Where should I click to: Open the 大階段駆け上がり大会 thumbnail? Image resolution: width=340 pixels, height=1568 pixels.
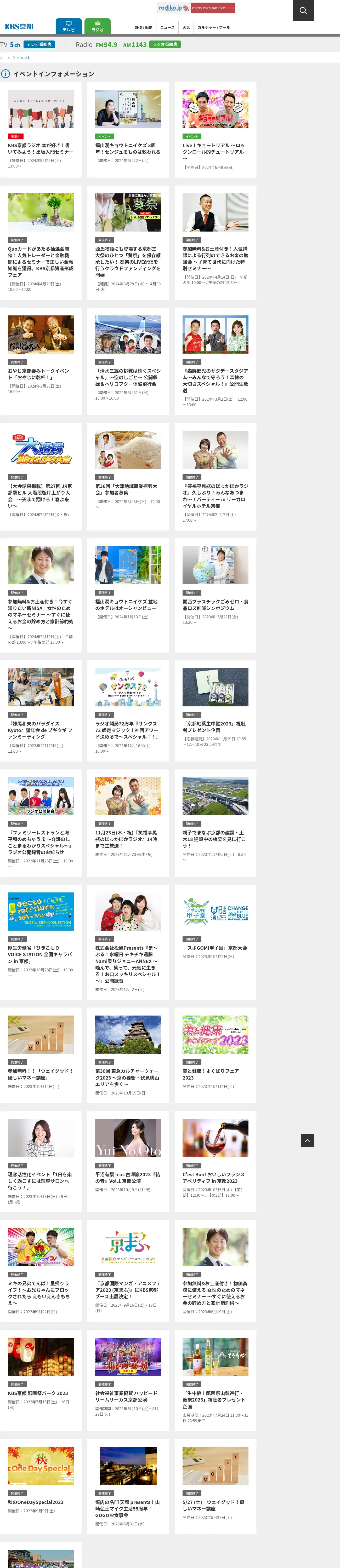coord(41,450)
